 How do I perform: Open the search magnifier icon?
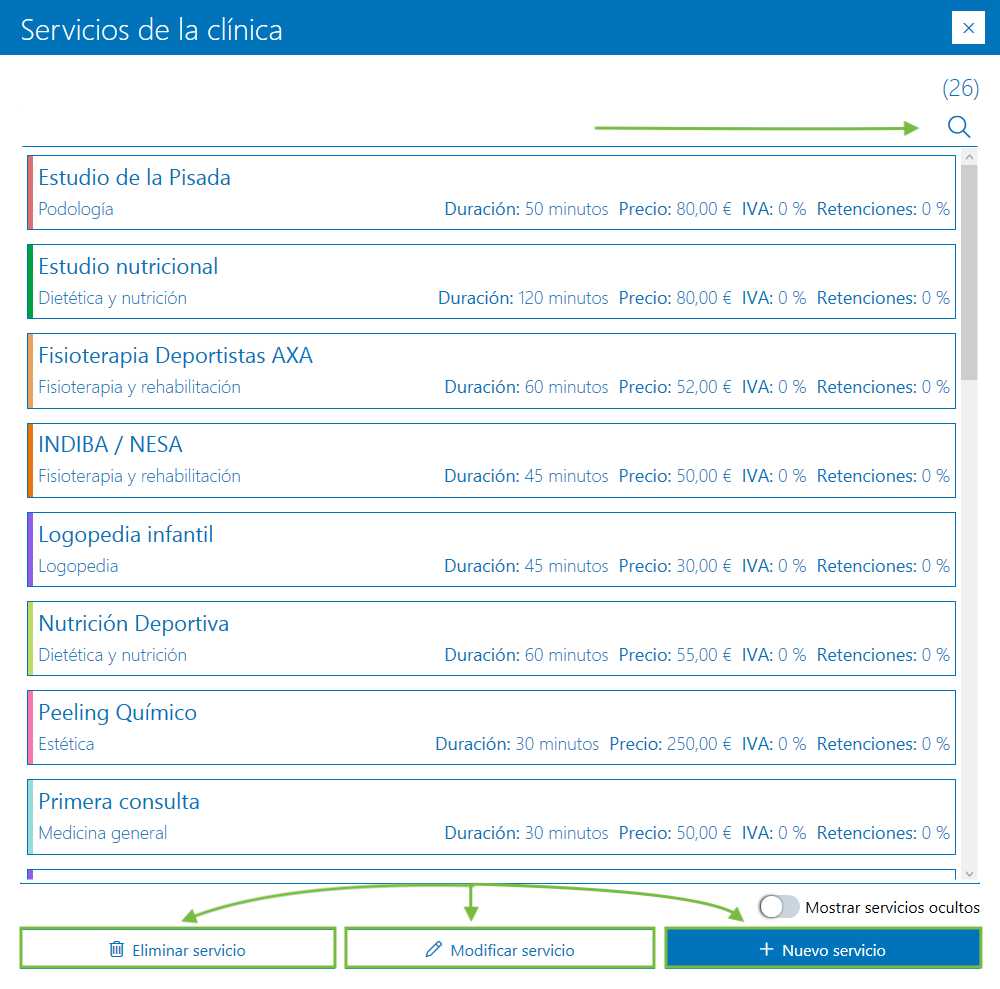pyautogui.click(x=958, y=127)
